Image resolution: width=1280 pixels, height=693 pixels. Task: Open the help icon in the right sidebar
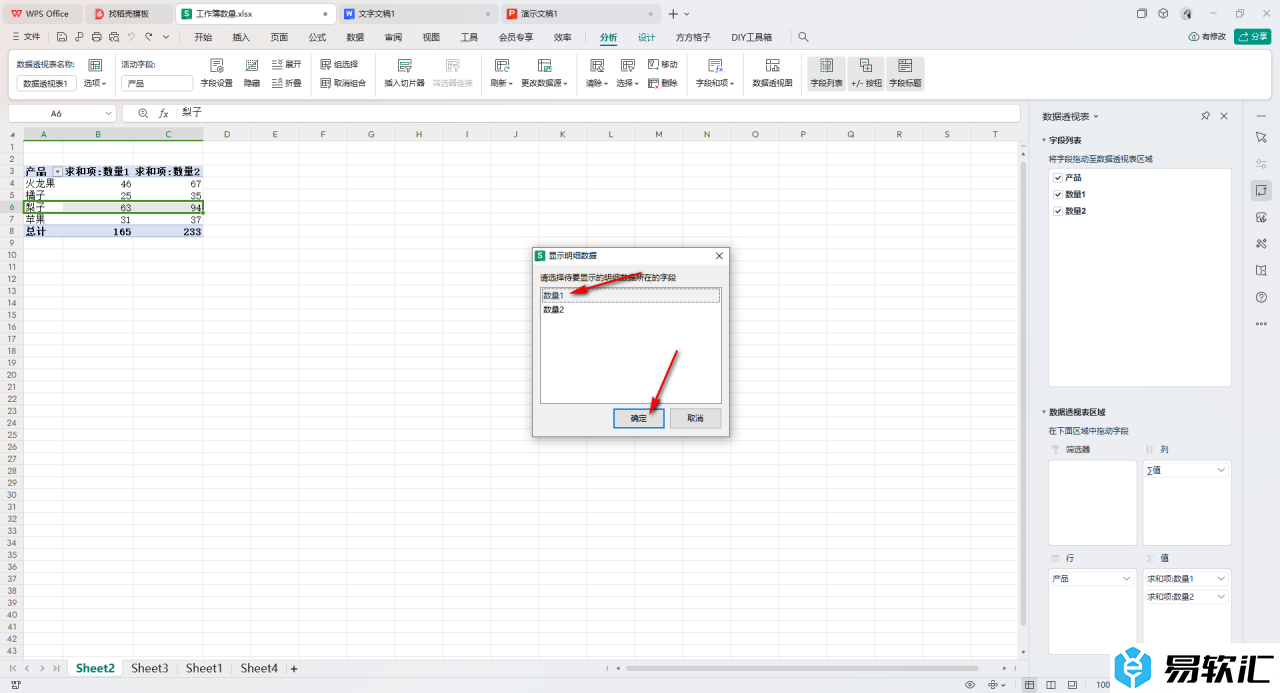coord(1261,297)
